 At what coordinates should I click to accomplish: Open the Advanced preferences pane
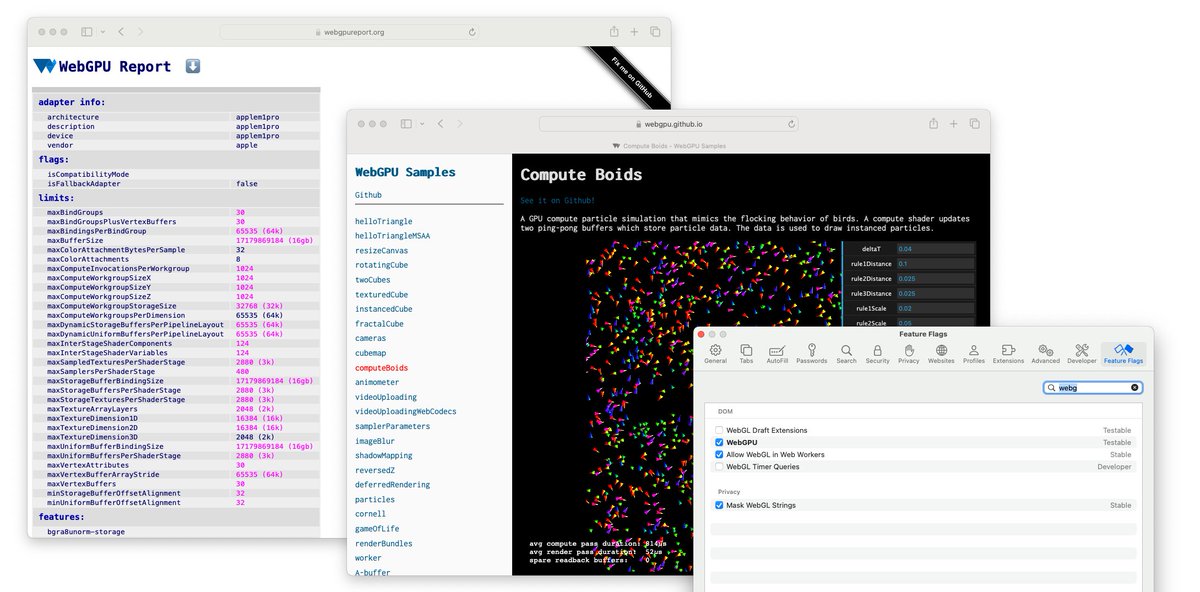click(1045, 354)
